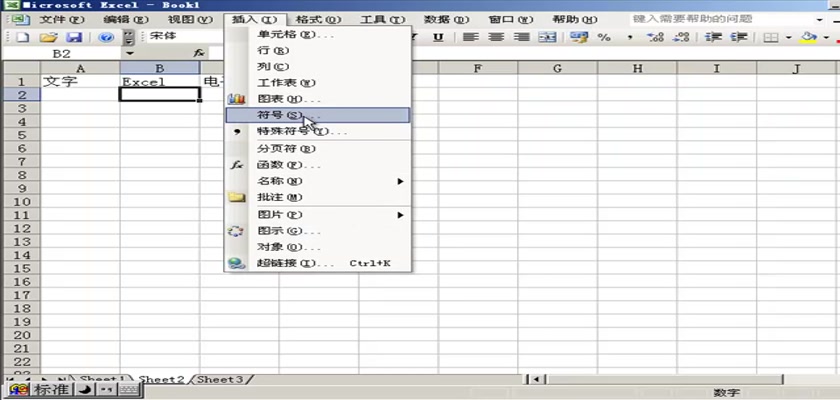Open Help via the blue question mark icon
840x400 pixels.
(x=106, y=37)
